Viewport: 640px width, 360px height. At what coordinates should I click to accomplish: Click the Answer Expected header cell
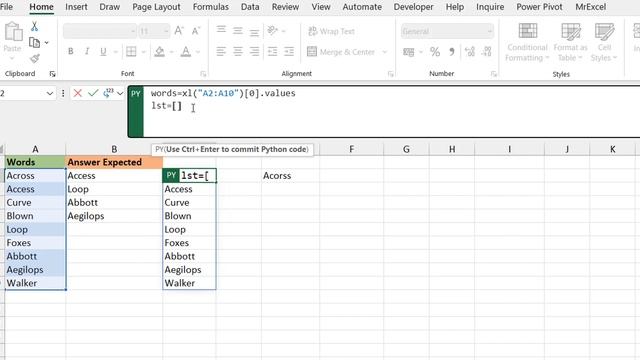point(114,162)
